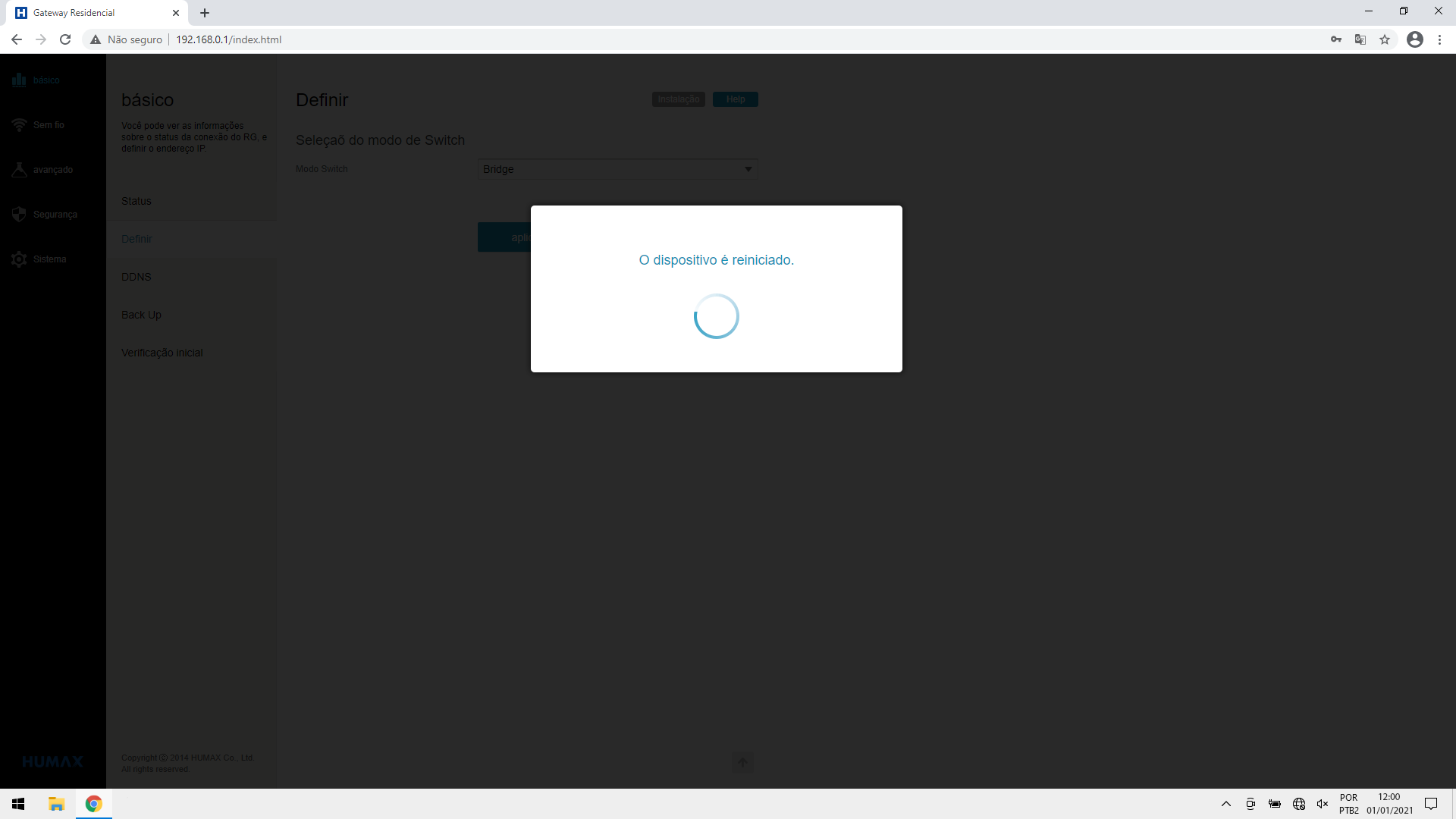Show the Não seguro site info

tap(126, 39)
